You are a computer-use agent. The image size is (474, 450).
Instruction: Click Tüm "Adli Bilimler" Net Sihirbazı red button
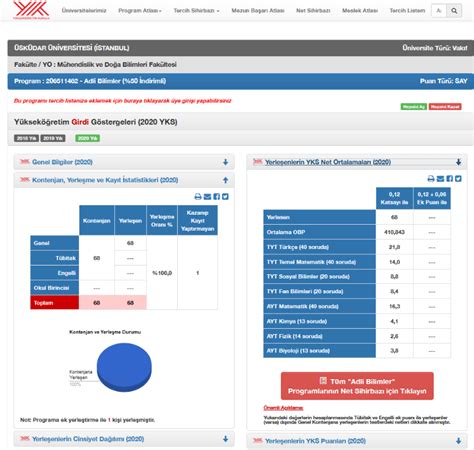[x=357, y=386]
